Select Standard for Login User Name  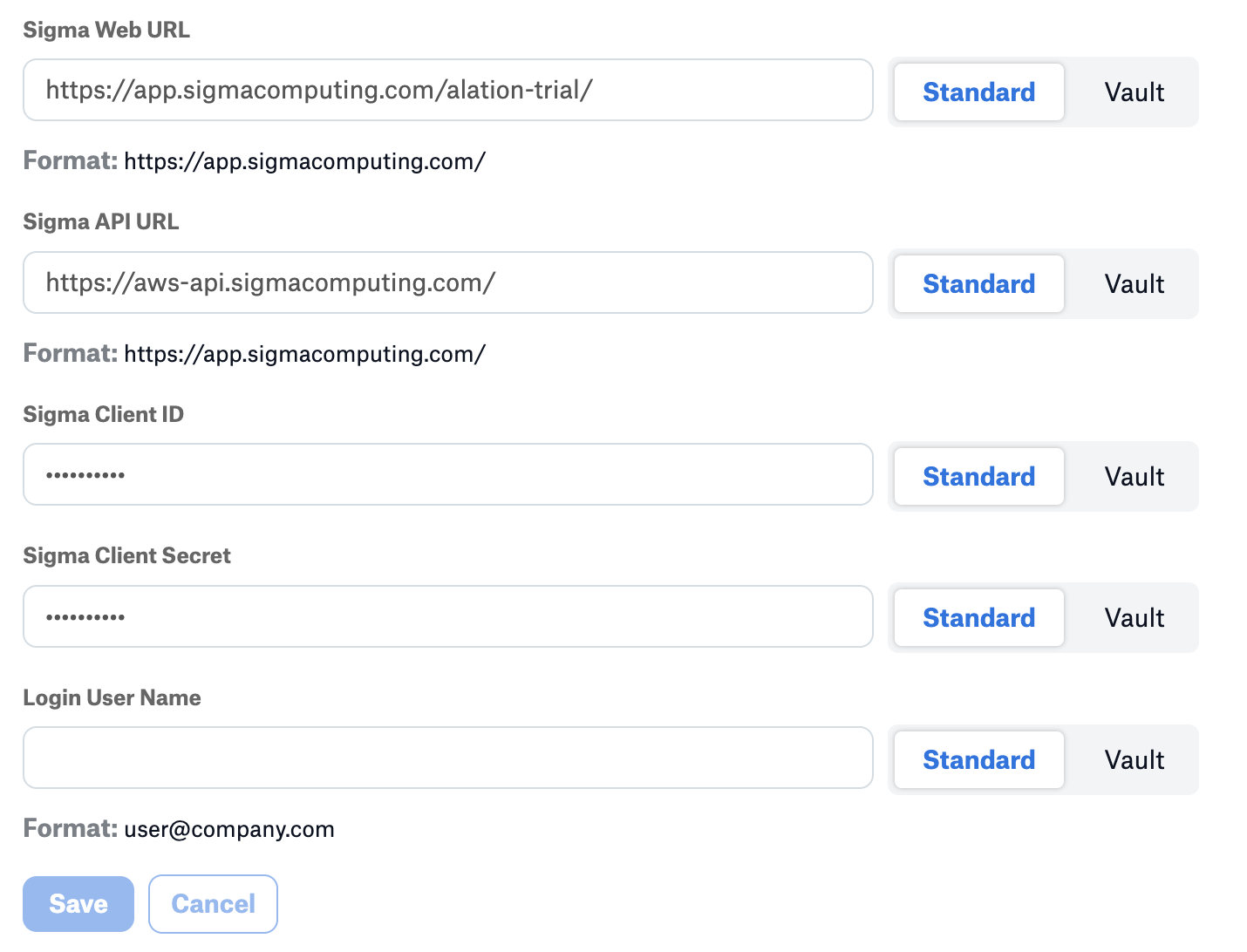(978, 759)
